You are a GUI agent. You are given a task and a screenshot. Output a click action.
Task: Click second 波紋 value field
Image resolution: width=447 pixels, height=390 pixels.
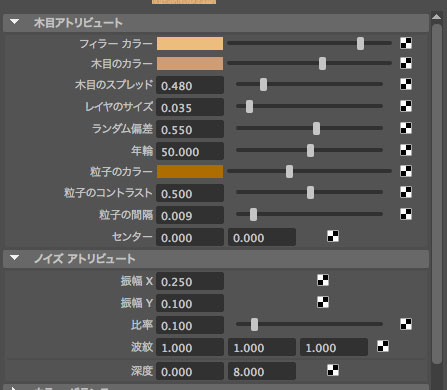[262, 347]
